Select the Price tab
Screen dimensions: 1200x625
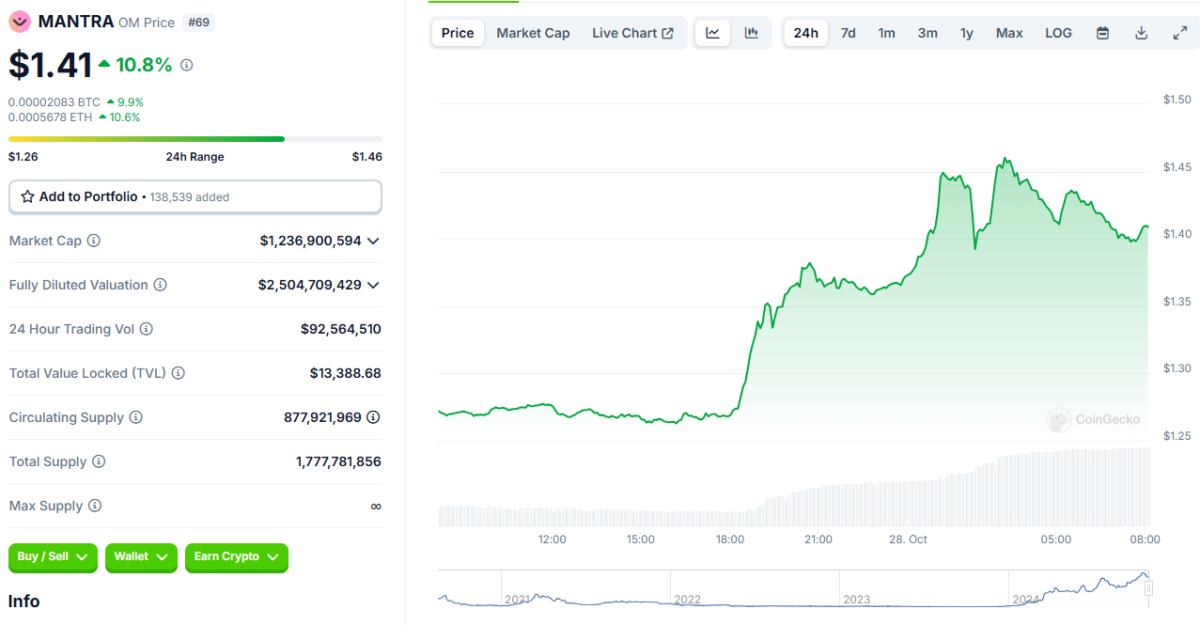coord(457,33)
